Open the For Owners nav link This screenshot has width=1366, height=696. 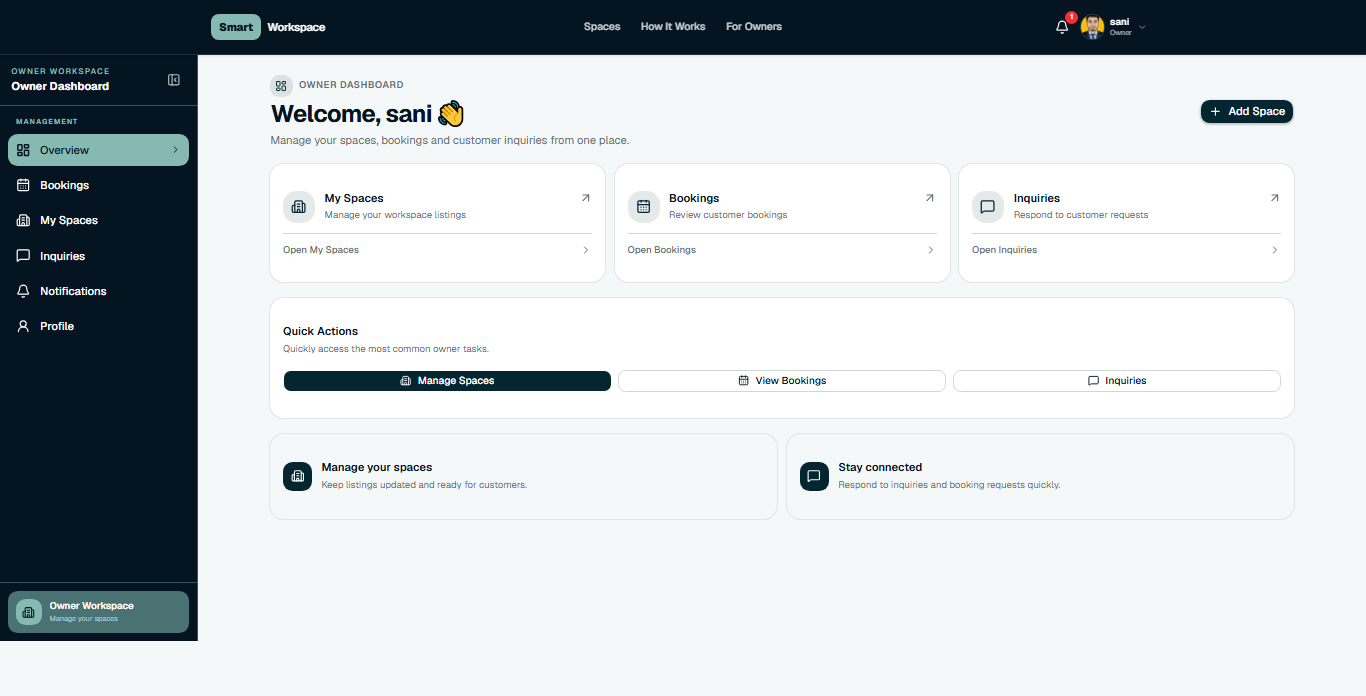click(x=754, y=27)
